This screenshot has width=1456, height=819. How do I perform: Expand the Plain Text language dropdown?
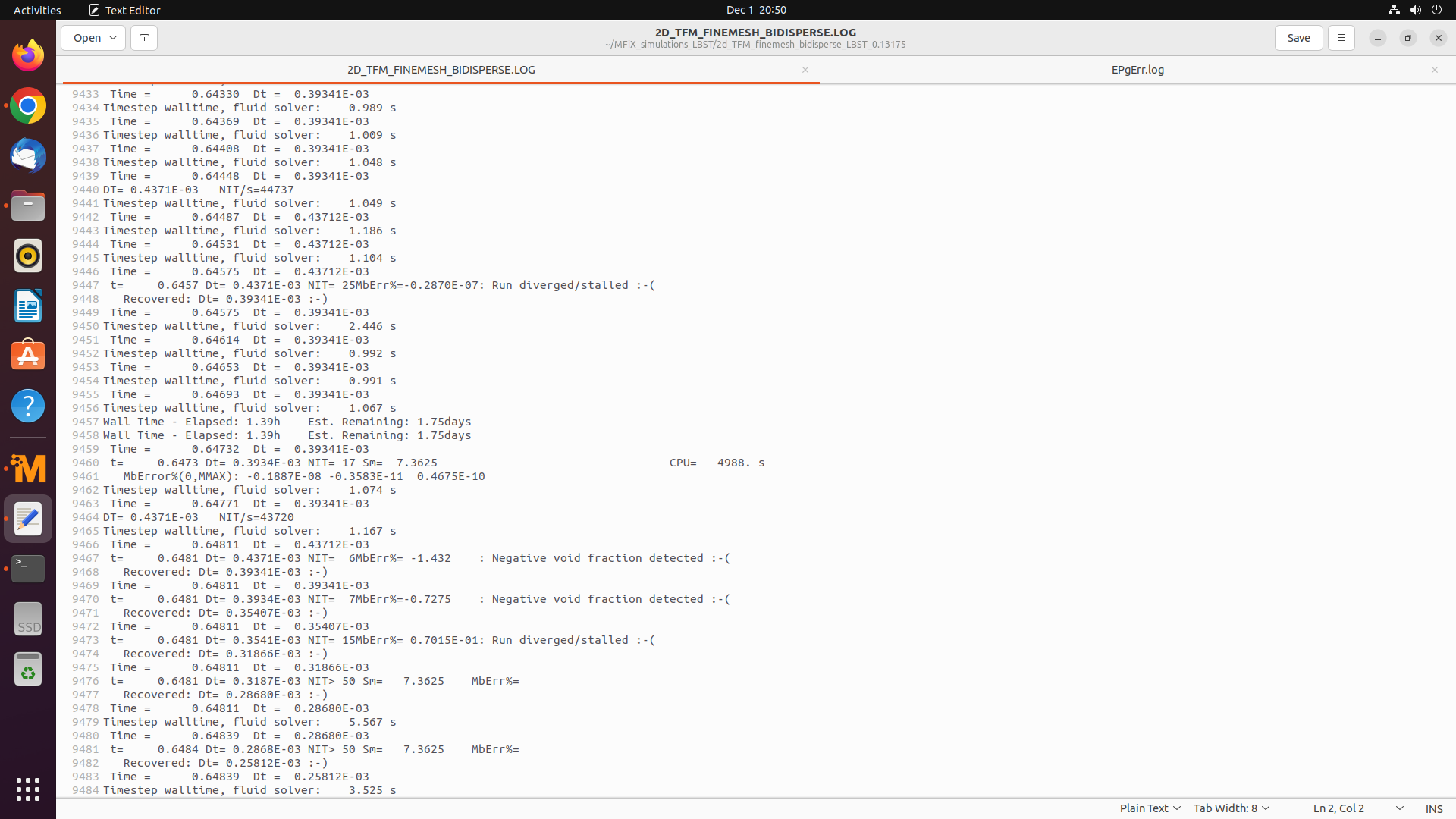tap(1150, 808)
